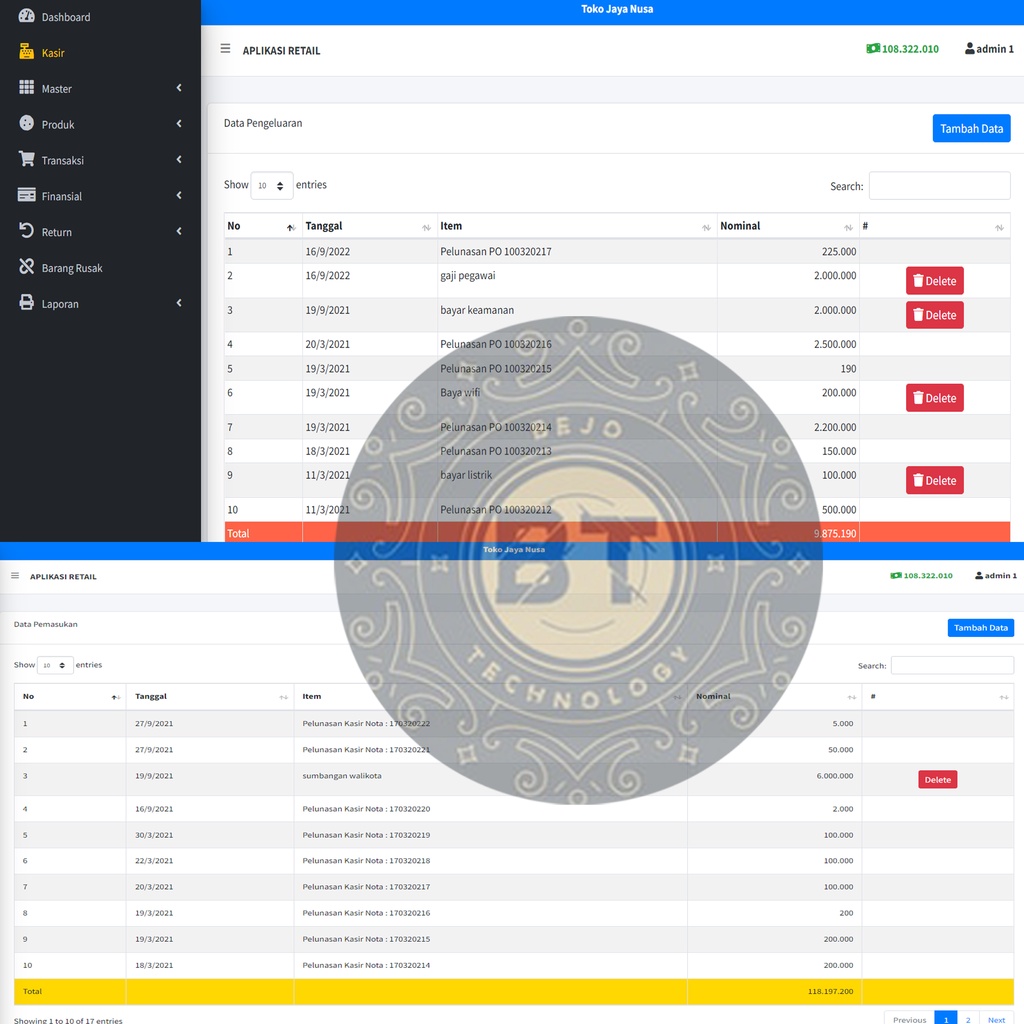Delete the sumbangan walikota income row
Screen dimensions: 1024x1024
pyautogui.click(x=937, y=780)
